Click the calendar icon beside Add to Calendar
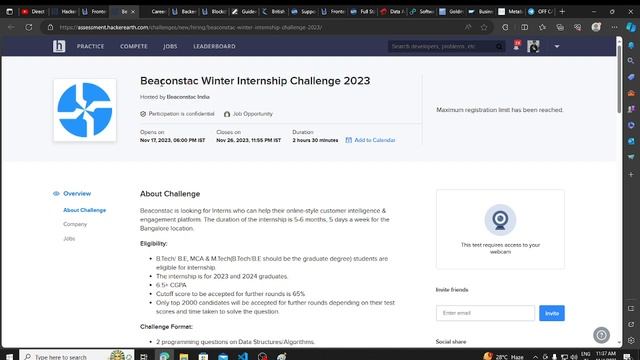Image resolution: width=640 pixels, height=360 pixels. [x=349, y=140]
